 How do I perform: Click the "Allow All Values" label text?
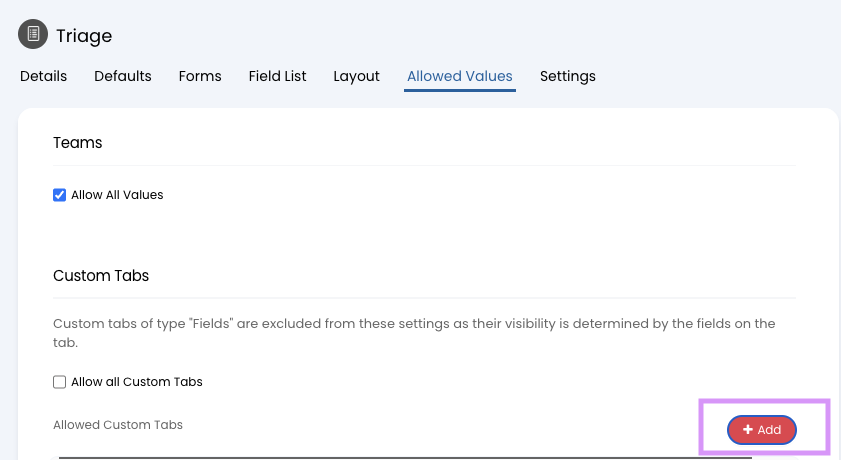[117, 195]
